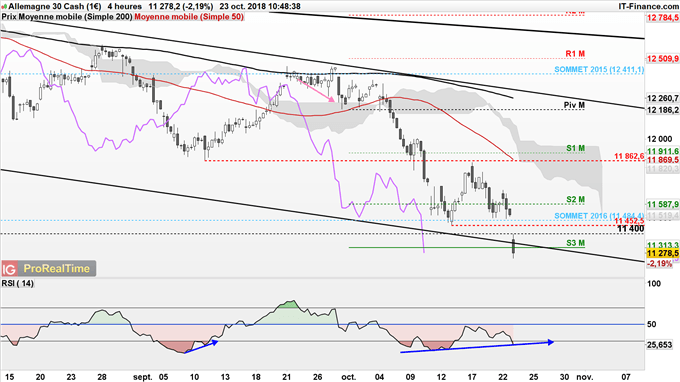
Task: Click the 11 278,2 (-2,19%) quote in header
Action: click(180, 7)
